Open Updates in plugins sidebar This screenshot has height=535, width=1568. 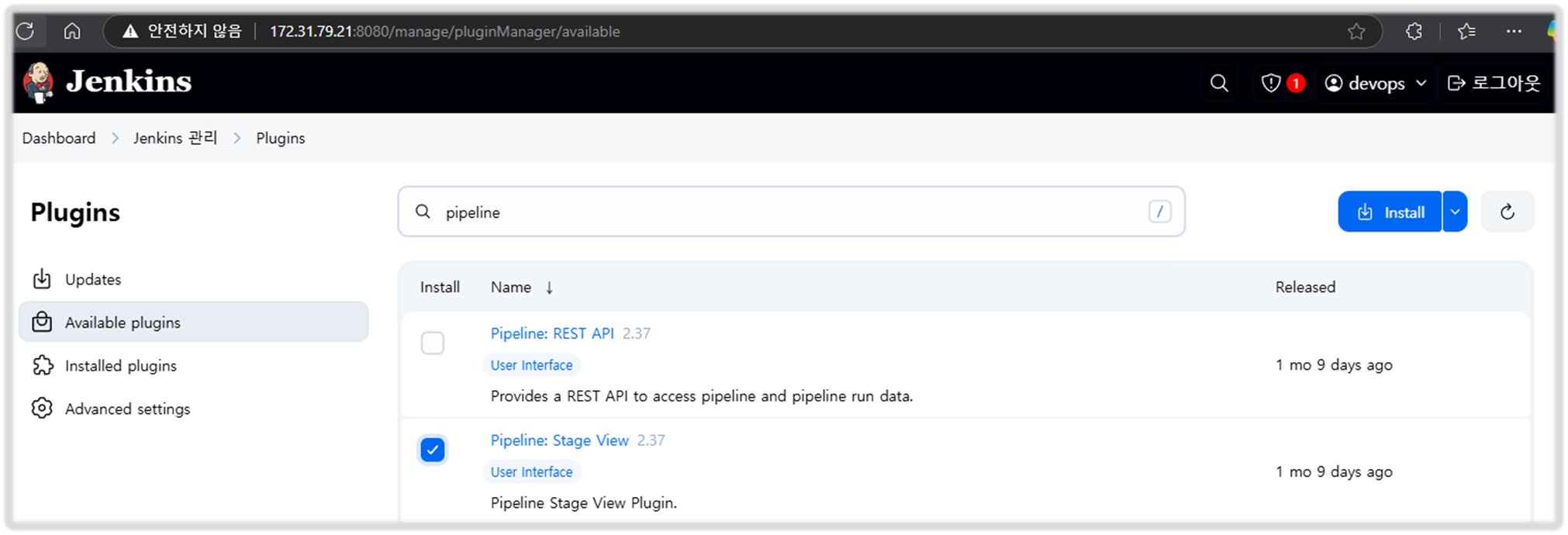(193, 279)
